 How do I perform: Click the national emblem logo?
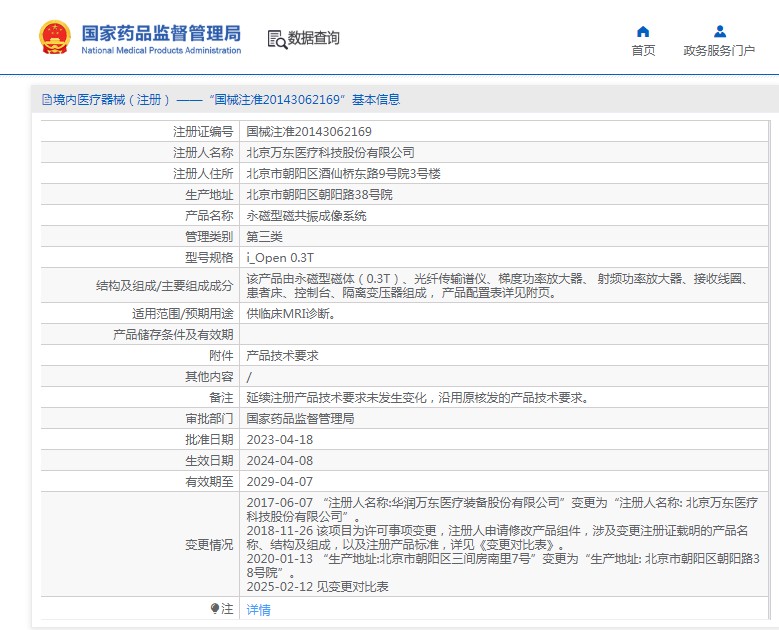click(55, 37)
